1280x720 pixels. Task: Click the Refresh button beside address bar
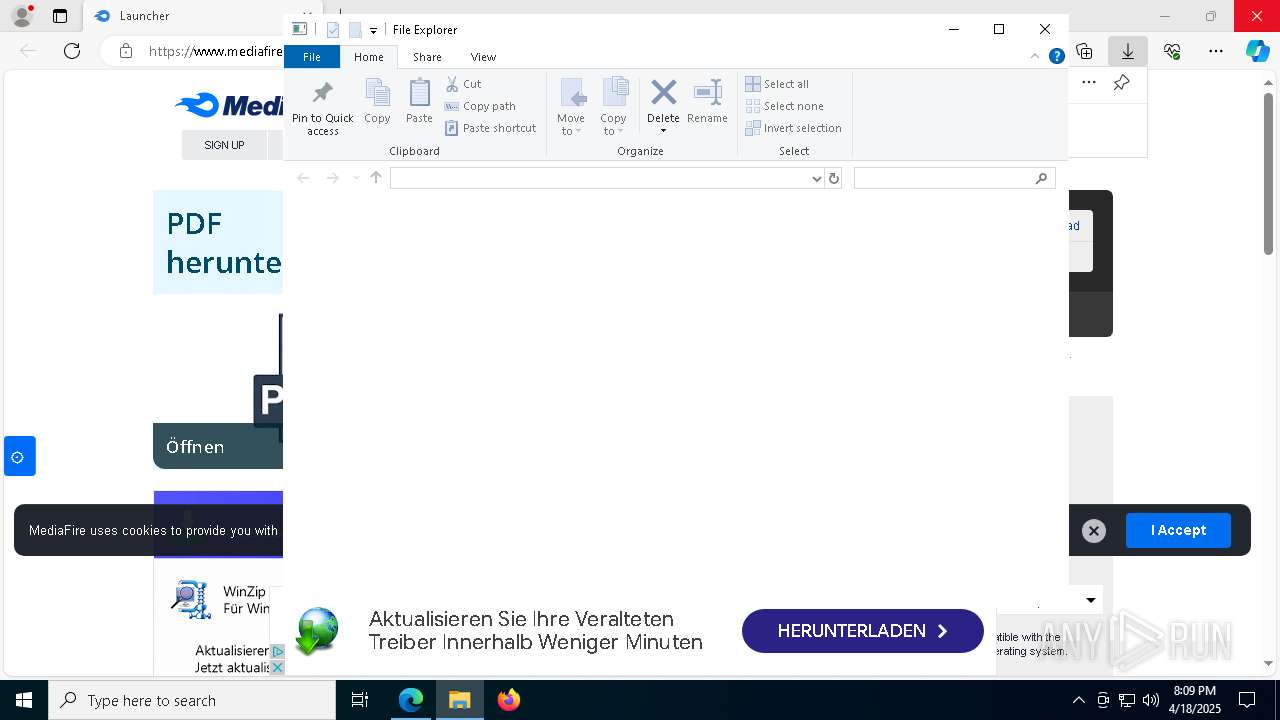pyautogui.click(x=834, y=178)
